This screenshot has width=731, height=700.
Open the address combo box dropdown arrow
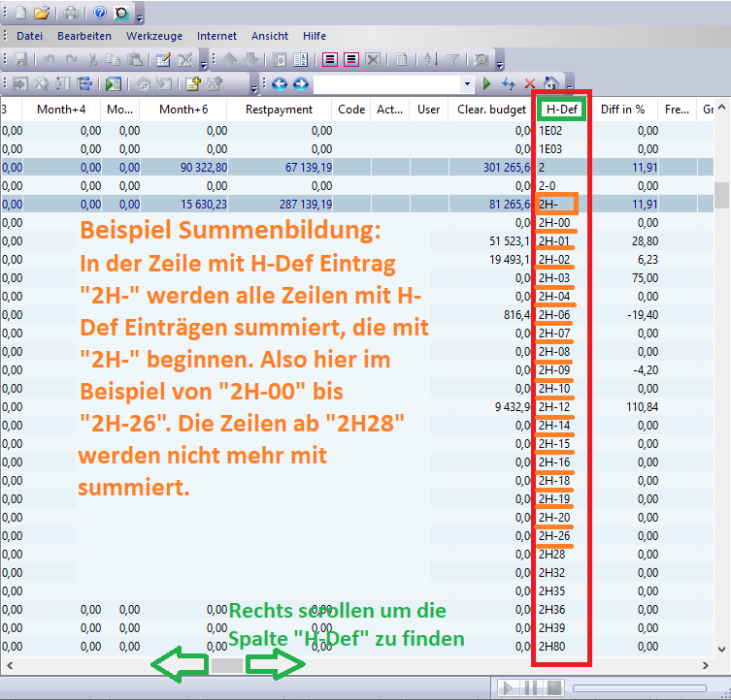click(x=466, y=84)
